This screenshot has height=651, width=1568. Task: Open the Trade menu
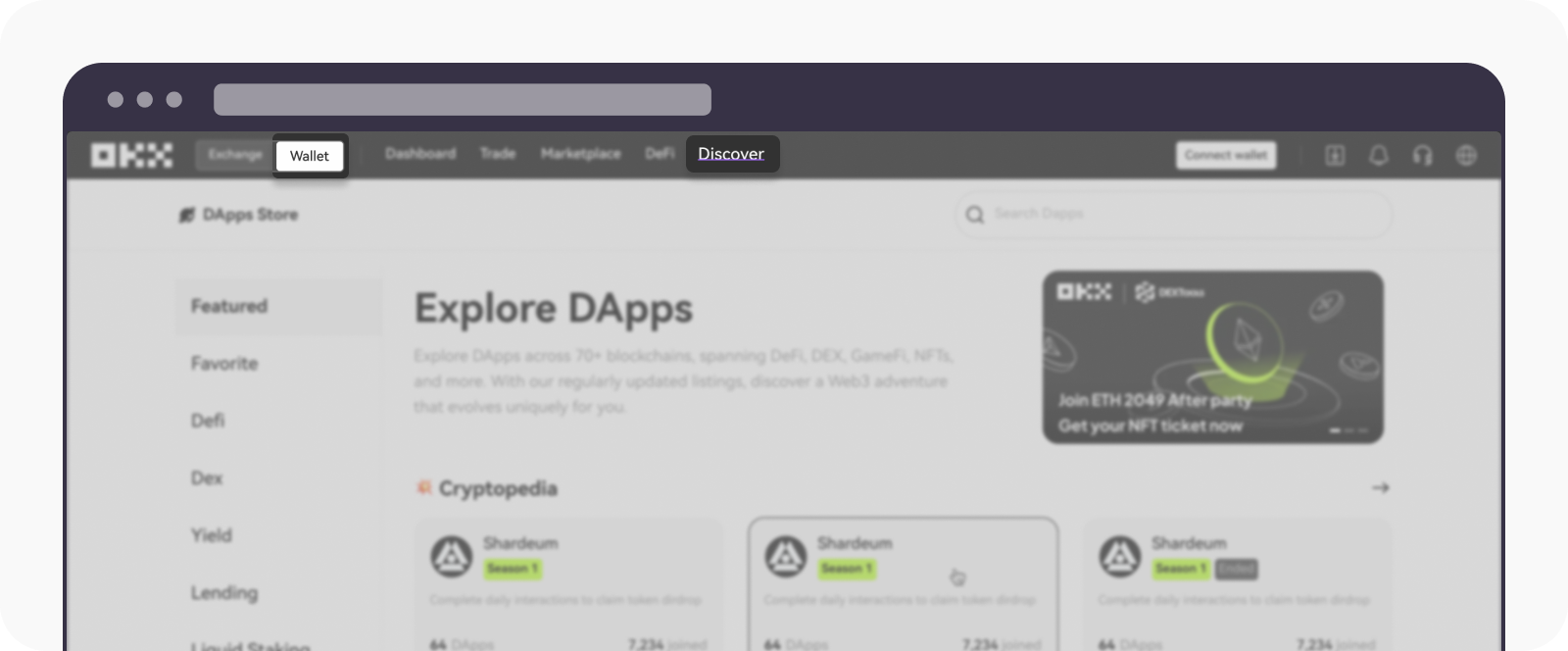pyautogui.click(x=498, y=154)
